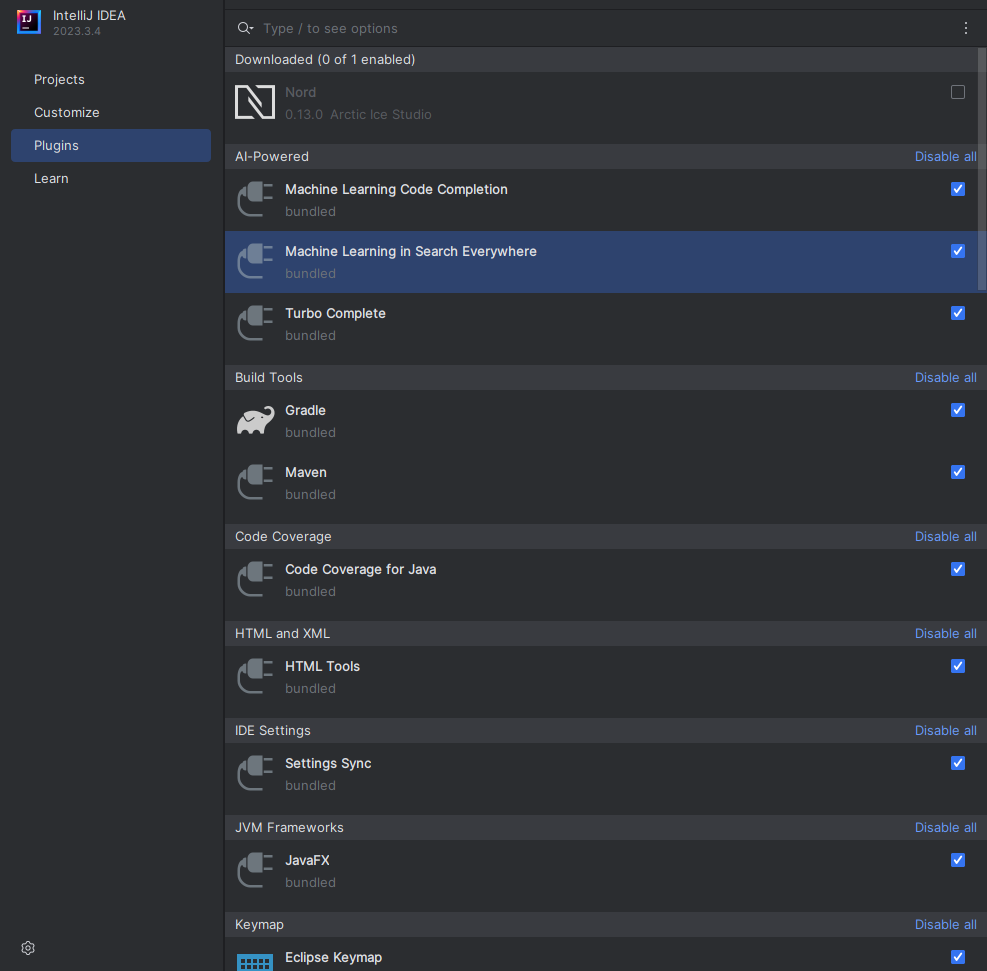Click the Settings Sync plugin icon
Screen dimensions: 987x971
[255, 773]
